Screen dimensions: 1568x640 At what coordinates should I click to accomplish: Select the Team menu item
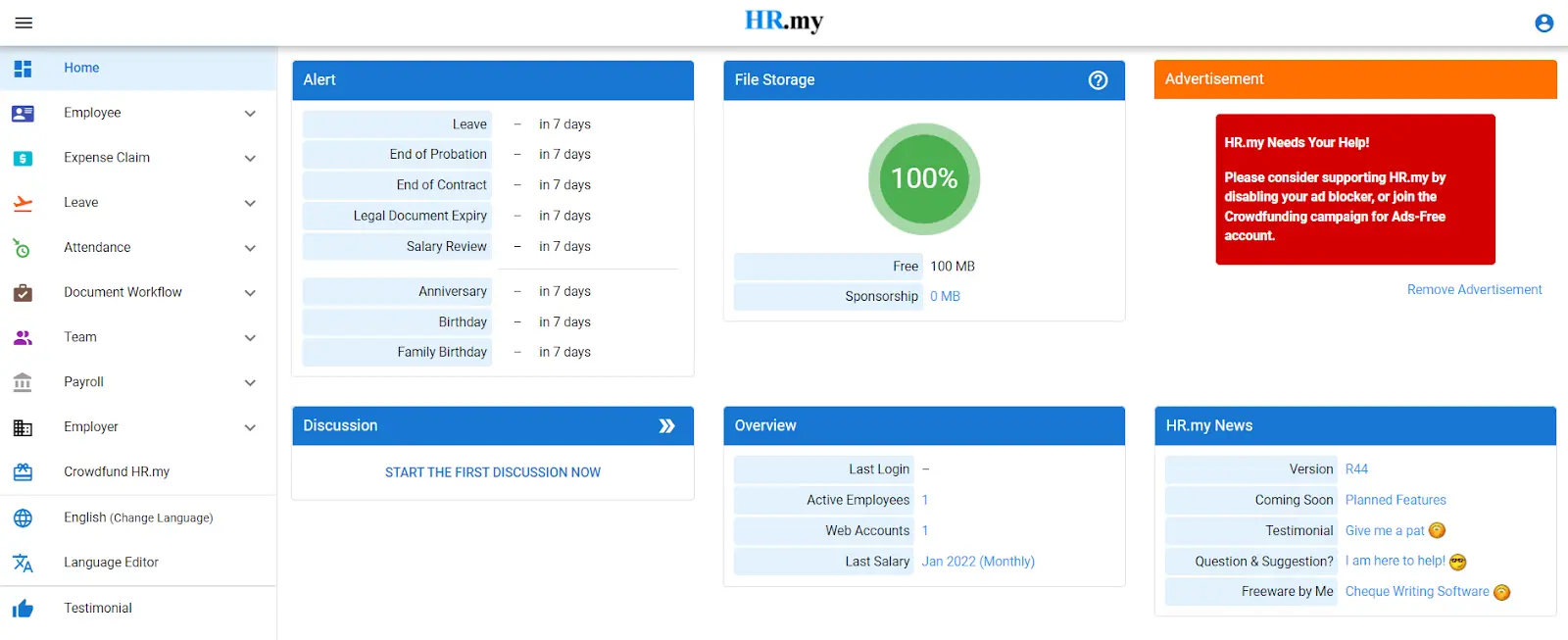(x=80, y=337)
